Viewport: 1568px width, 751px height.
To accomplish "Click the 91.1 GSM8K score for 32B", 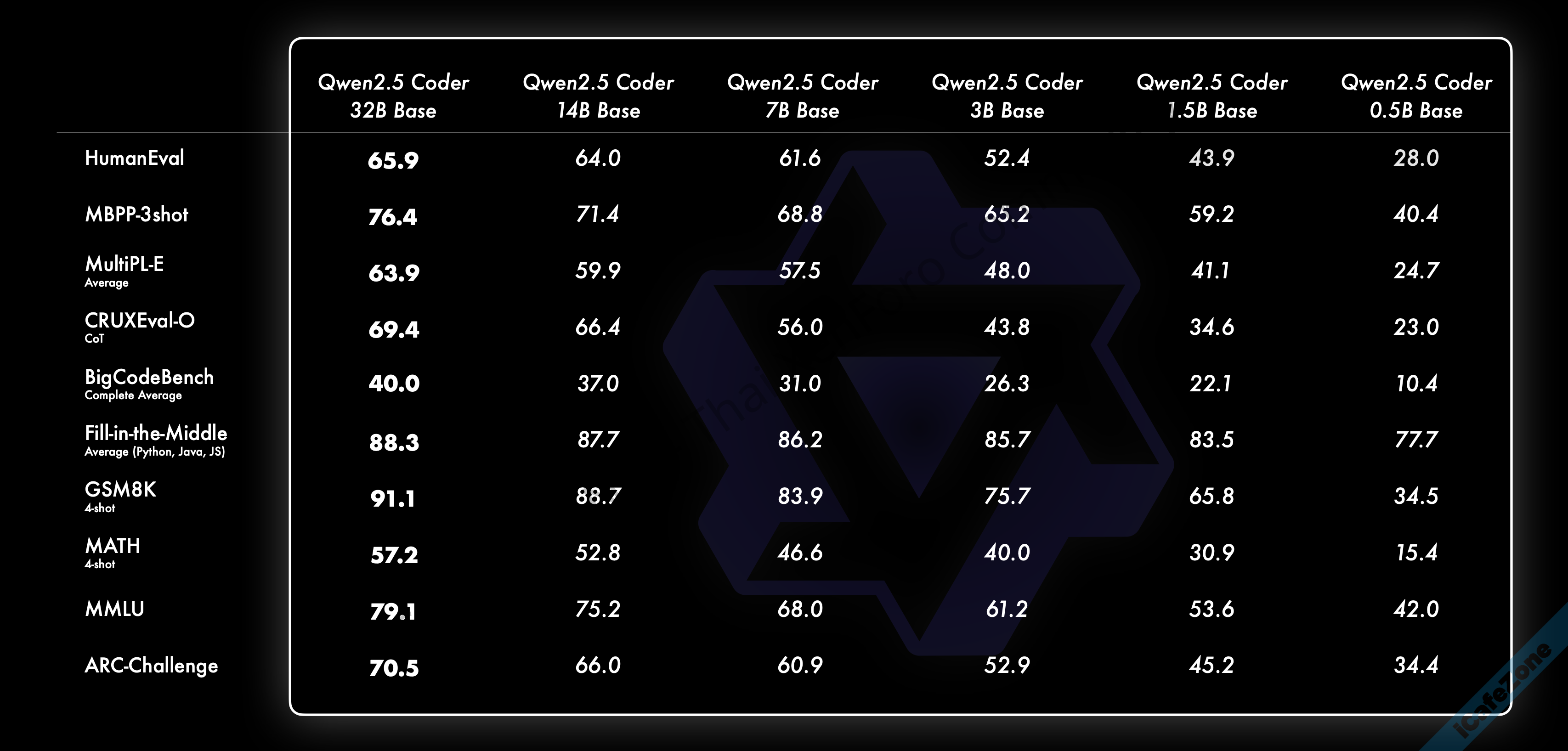I will point(393,499).
